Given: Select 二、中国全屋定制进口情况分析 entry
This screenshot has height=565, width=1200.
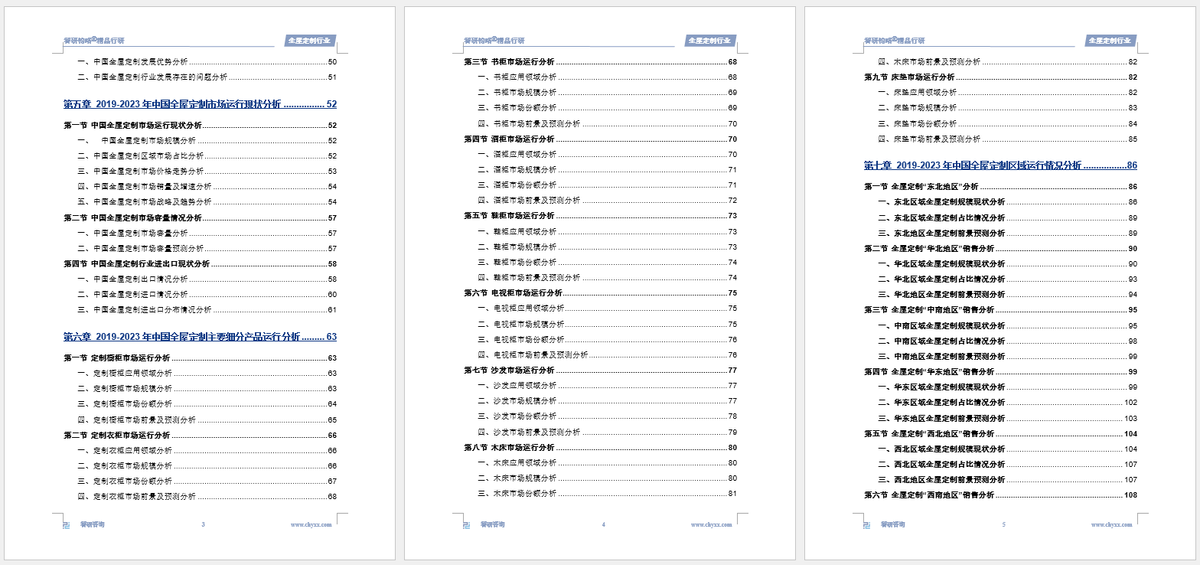Looking at the screenshot, I should 207,294.
